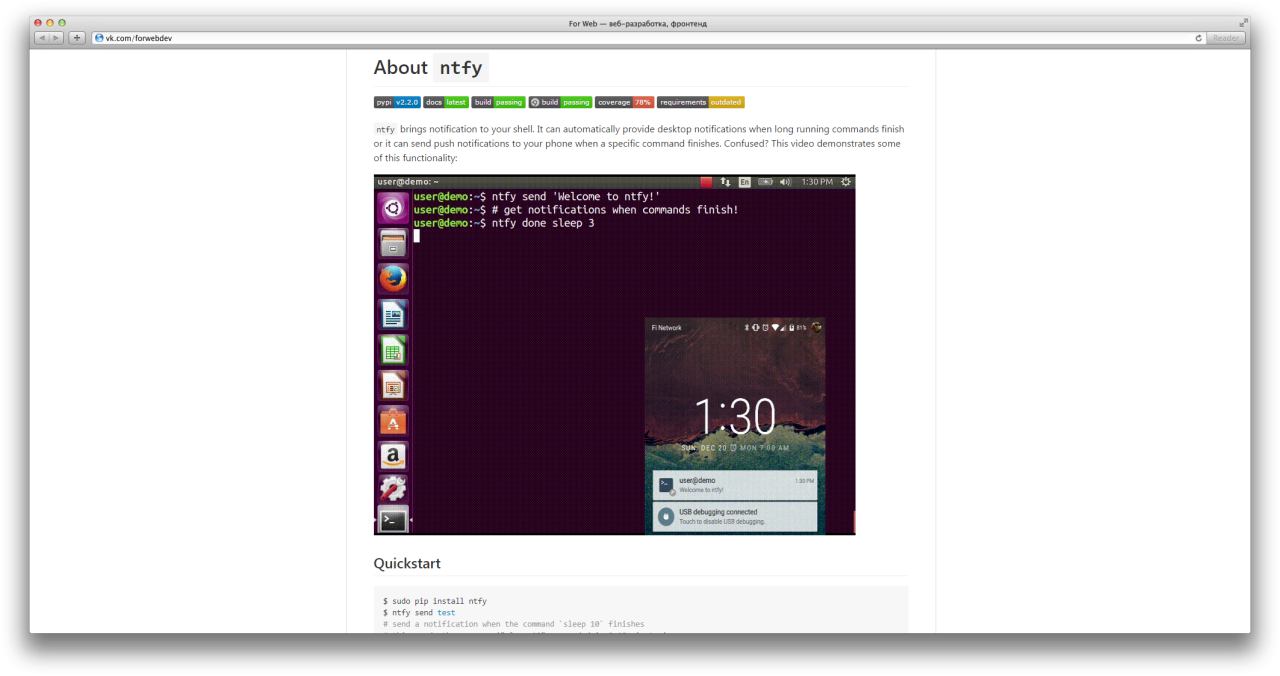Viewport: 1280px width, 676px height.
Task: Click the terminal icon in user@demo notification
Action: click(x=666, y=485)
